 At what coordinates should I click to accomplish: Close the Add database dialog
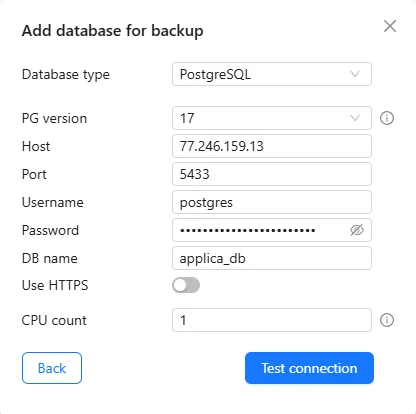pyautogui.click(x=390, y=26)
